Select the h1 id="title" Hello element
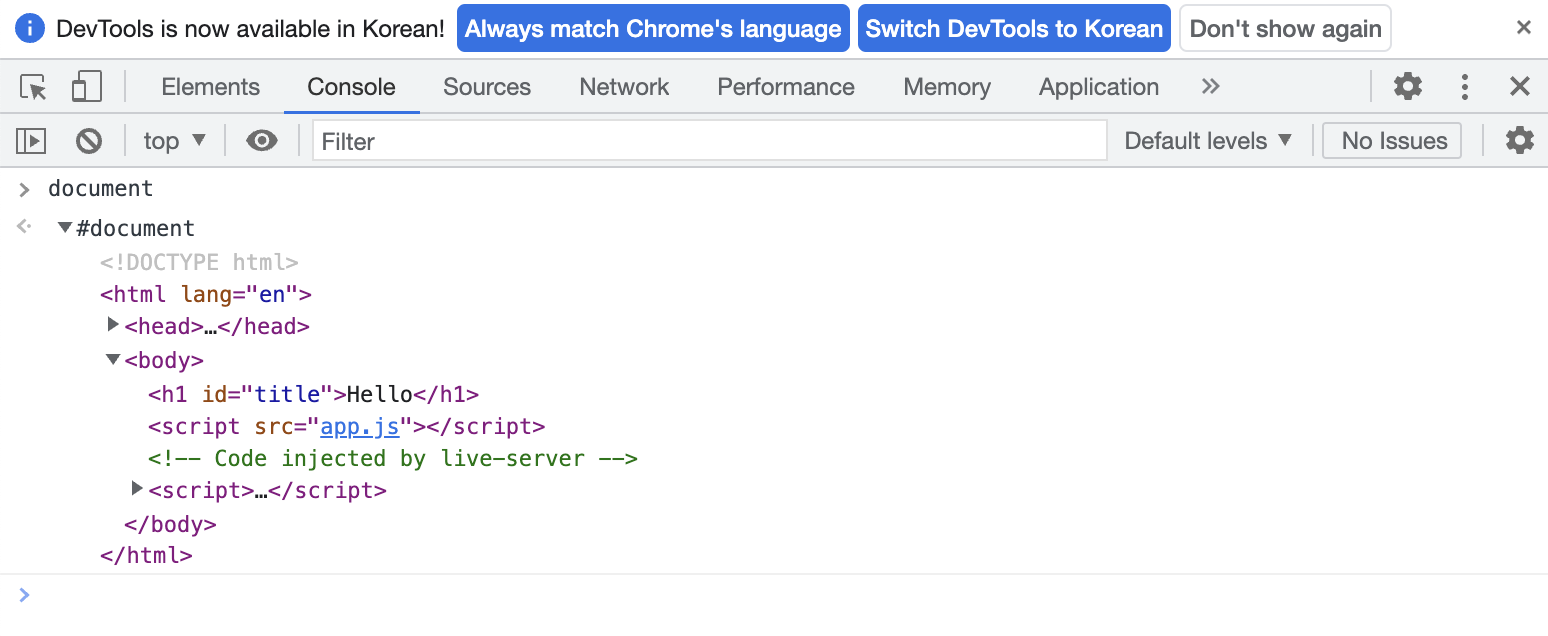 tap(314, 394)
